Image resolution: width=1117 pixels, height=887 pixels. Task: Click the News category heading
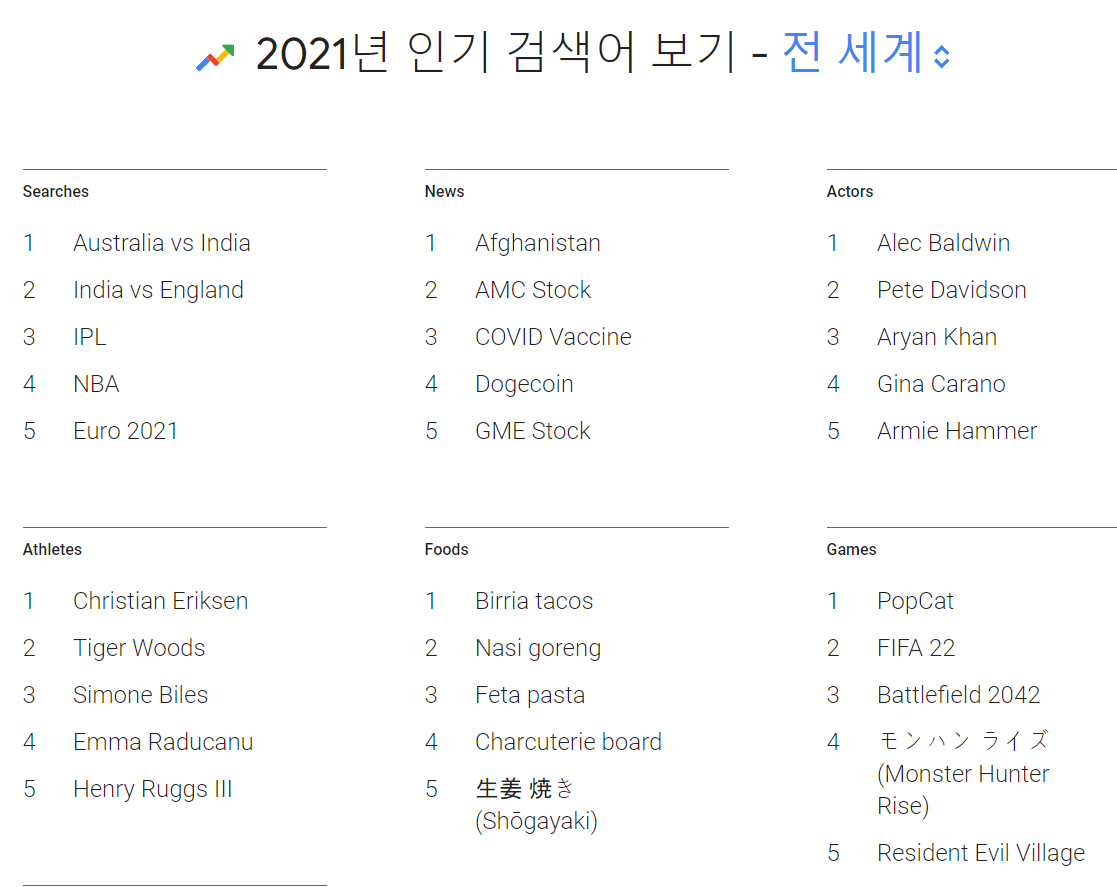tap(445, 192)
